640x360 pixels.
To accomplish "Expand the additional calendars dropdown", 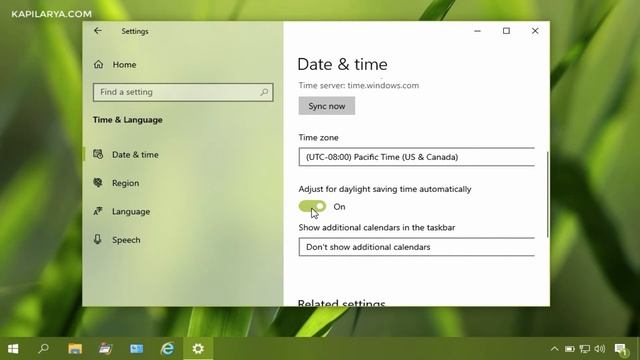I will click(416, 247).
